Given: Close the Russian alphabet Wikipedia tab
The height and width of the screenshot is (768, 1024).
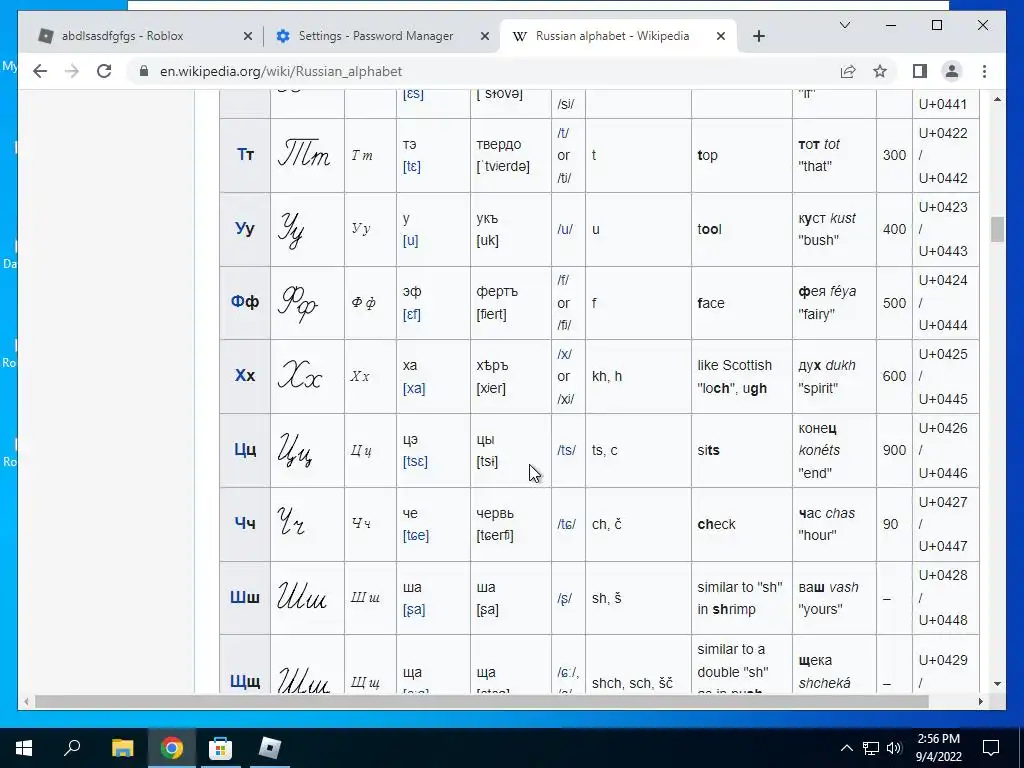Looking at the screenshot, I should tap(721, 36).
